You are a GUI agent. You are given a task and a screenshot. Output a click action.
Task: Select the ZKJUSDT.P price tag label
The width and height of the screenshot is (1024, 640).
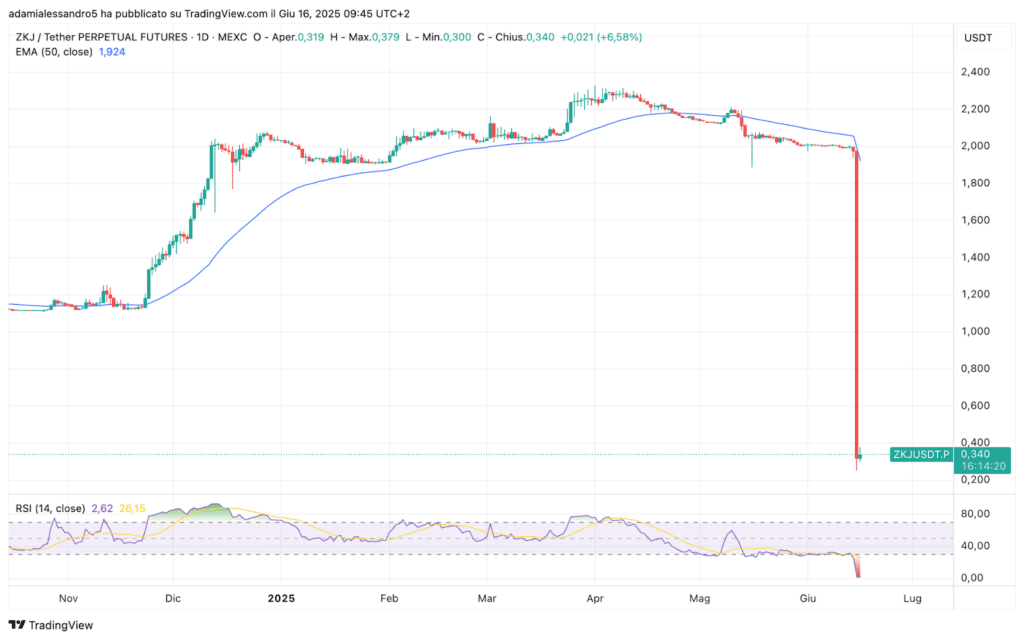tap(921, 455)
